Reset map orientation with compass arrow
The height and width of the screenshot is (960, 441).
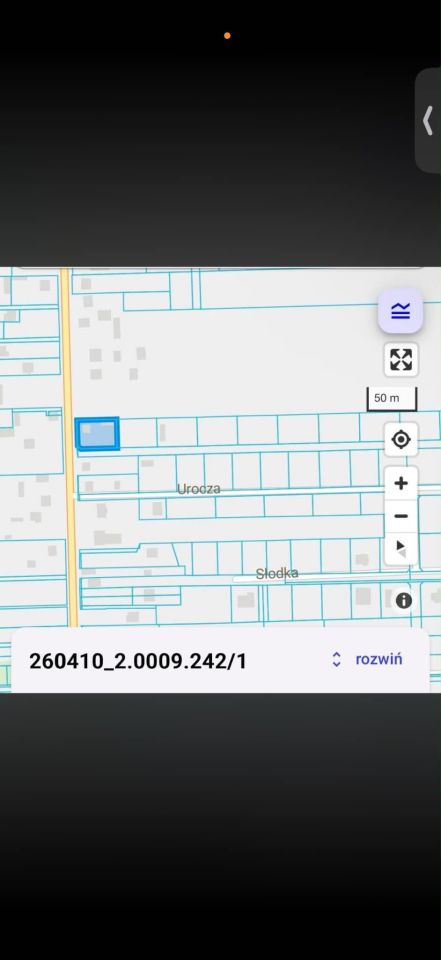click(401, 549)
